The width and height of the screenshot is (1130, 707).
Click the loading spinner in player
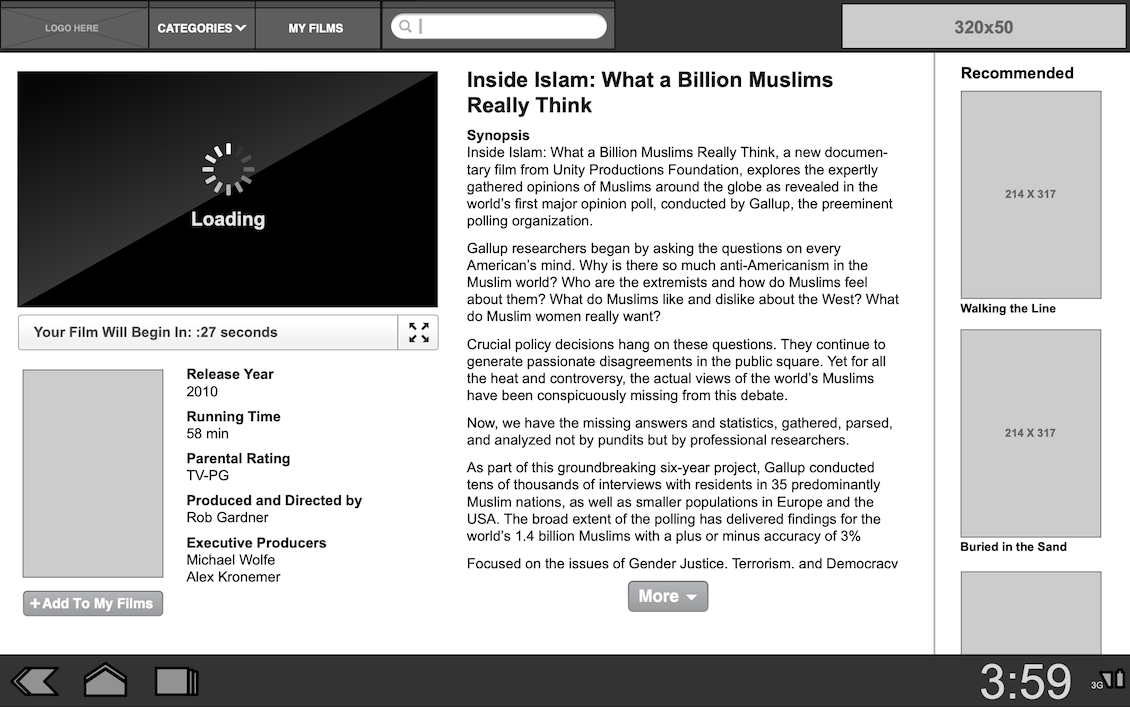[x=228, y=169]
